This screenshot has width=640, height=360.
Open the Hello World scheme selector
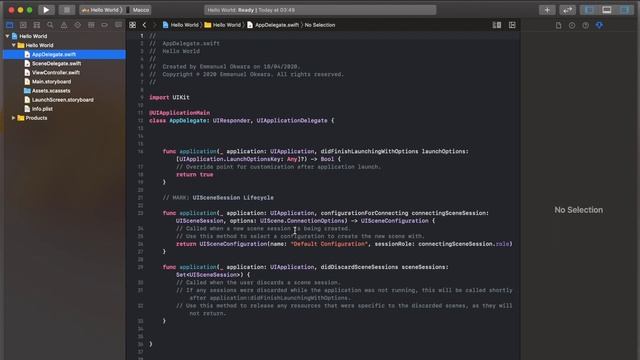point(101,10)
